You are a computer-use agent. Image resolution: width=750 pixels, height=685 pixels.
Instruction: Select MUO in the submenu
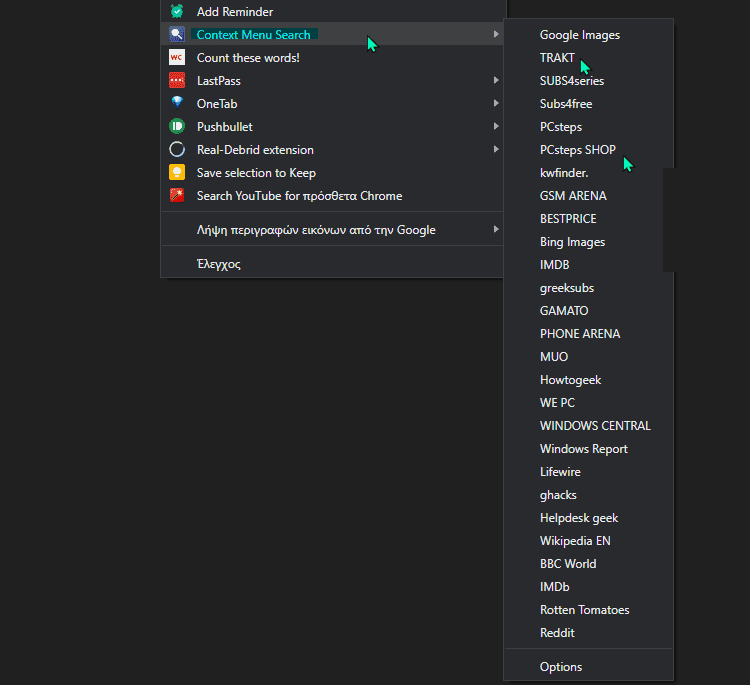point(589,356)
